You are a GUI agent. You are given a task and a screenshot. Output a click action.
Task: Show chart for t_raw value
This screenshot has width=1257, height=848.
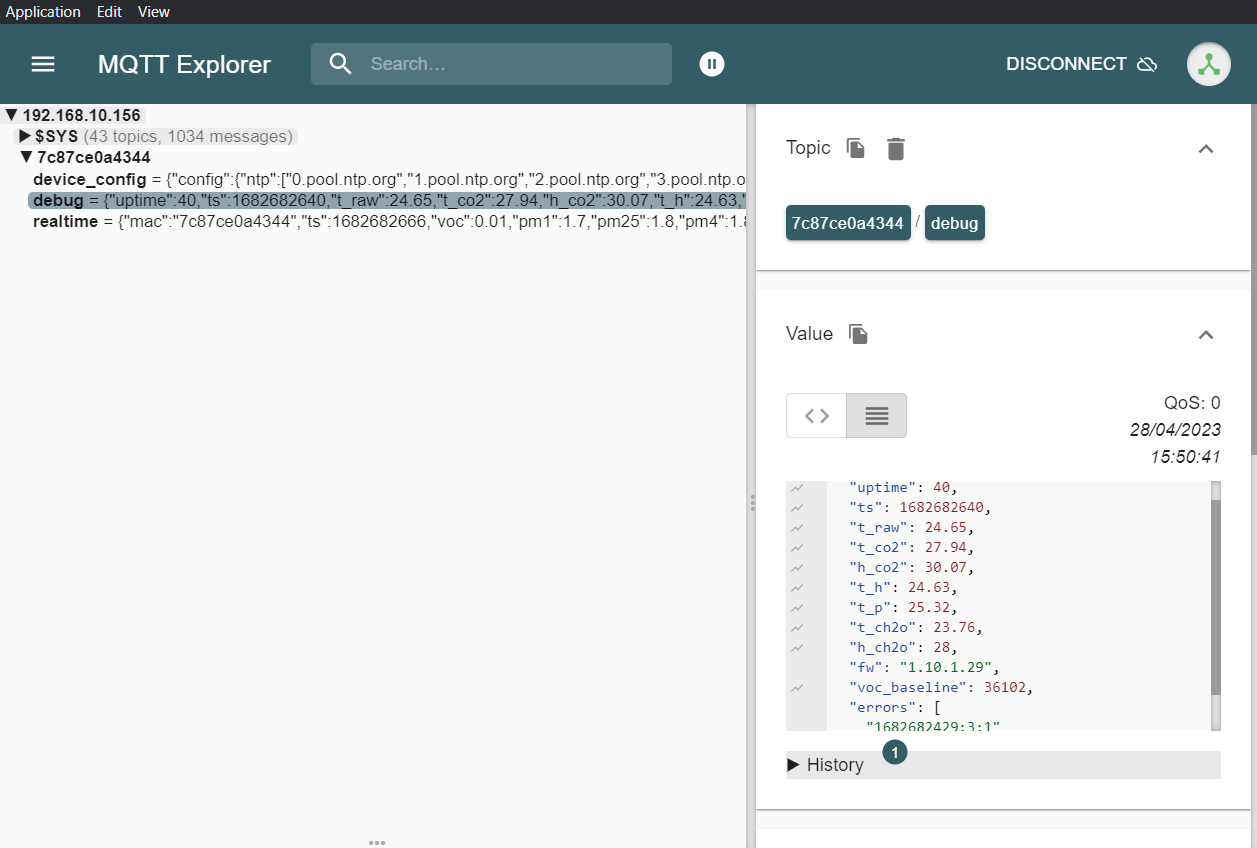point(797,528)
